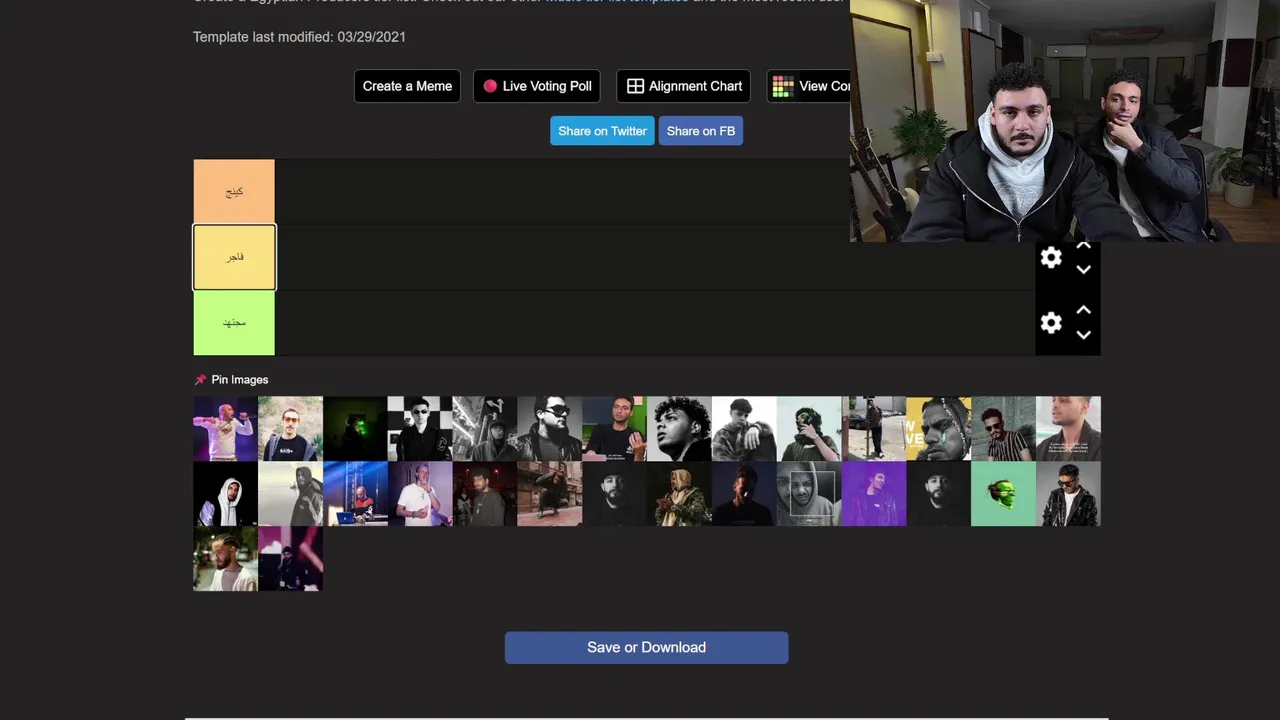Pick grayscale thumbnail of curly-haired profile
Screen dimensions: 1280x720
tap(679, 428)
